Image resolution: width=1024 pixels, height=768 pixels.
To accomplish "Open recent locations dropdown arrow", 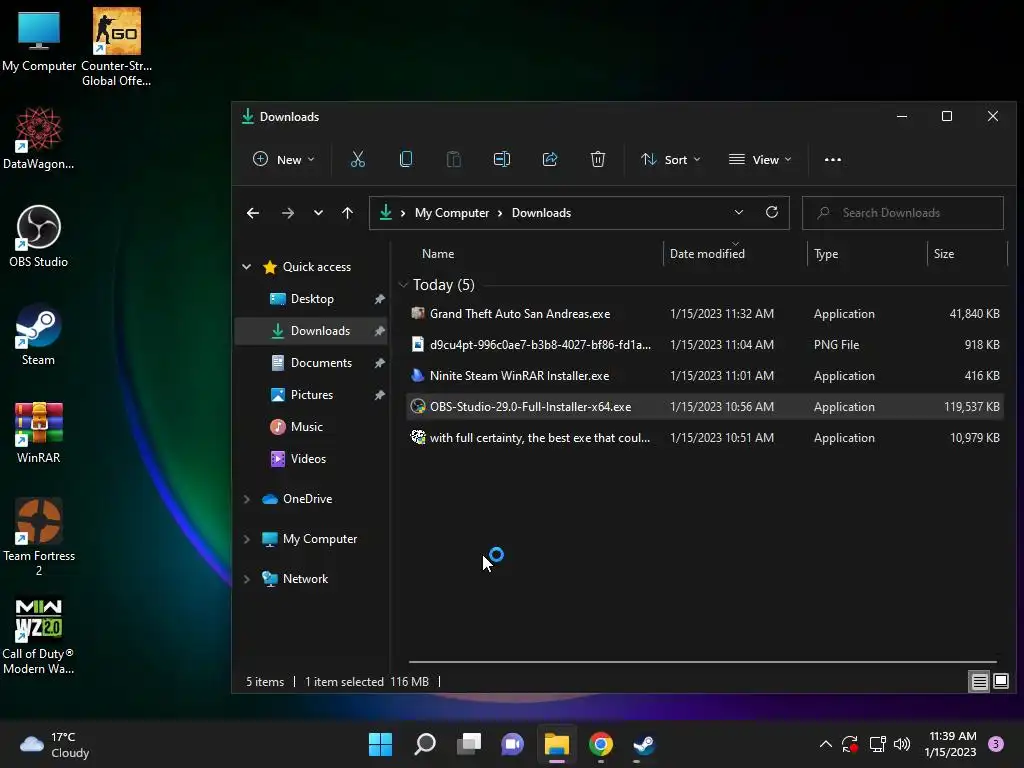I will click(x=318, y=213).
